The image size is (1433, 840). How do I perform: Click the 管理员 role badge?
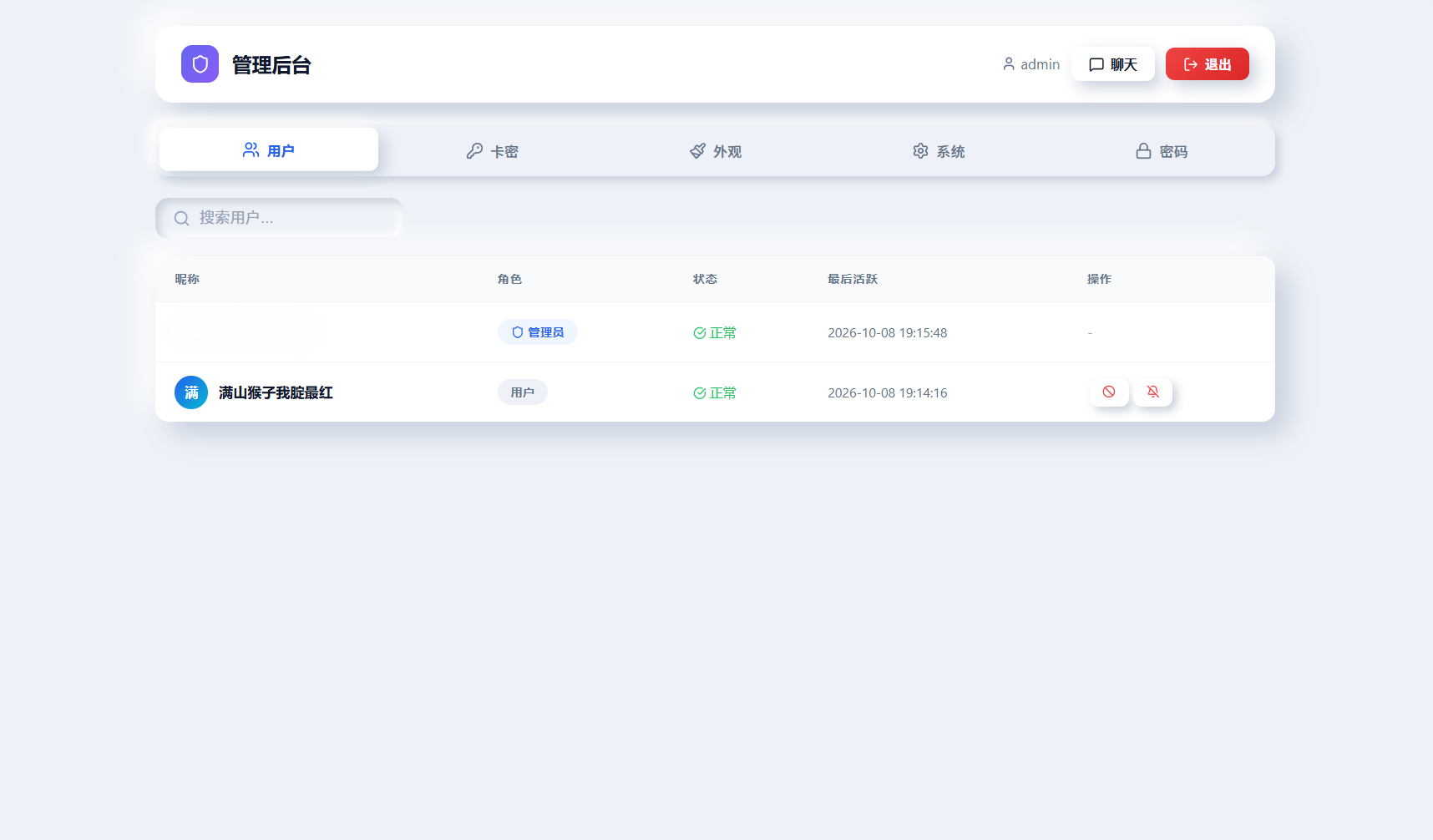click(x=538, y=332)
